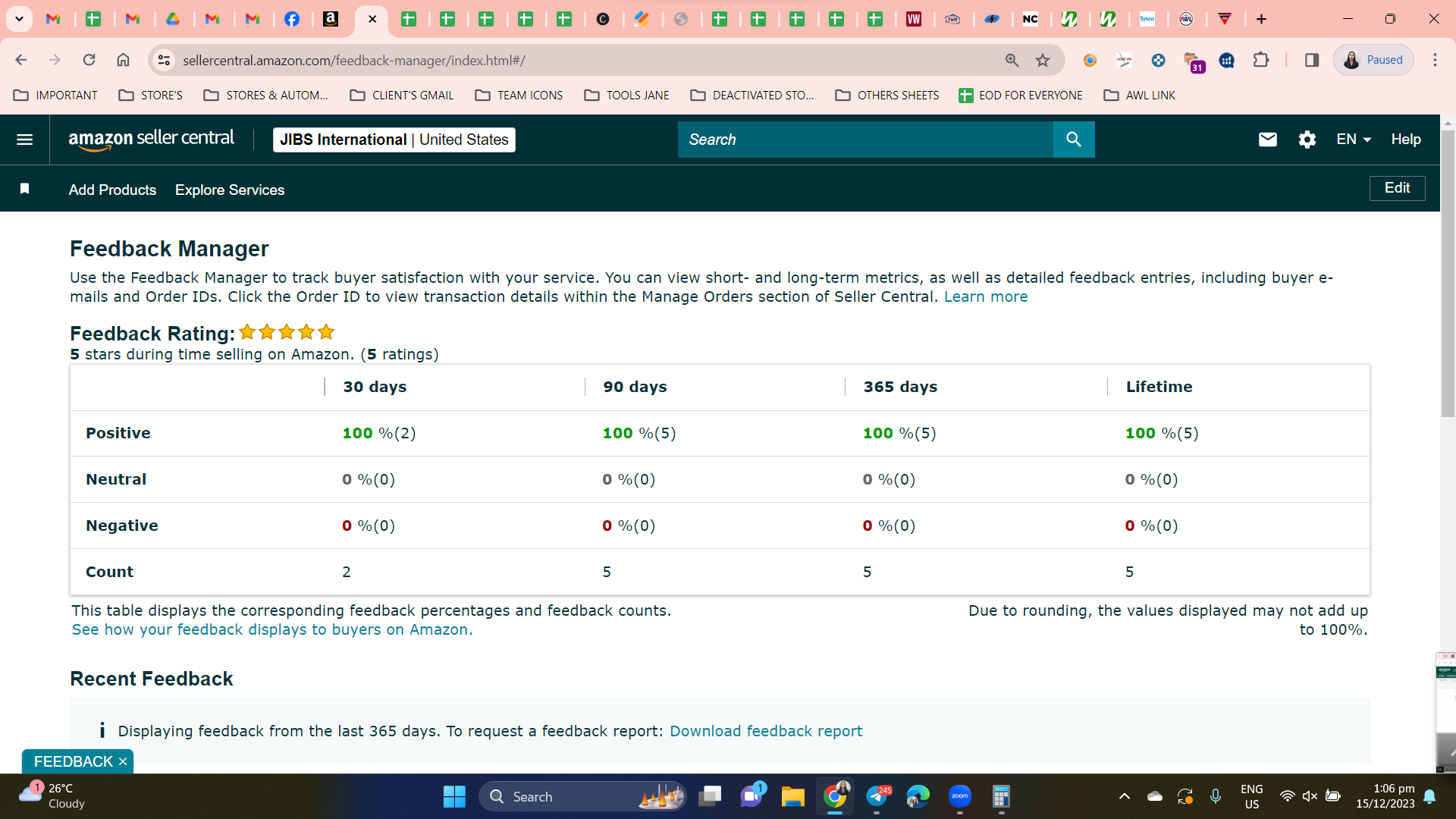The width and height of the screenshot is (1456, 819).
Task: Click the amazon seller central logo
Action: (x=151, y=140)
